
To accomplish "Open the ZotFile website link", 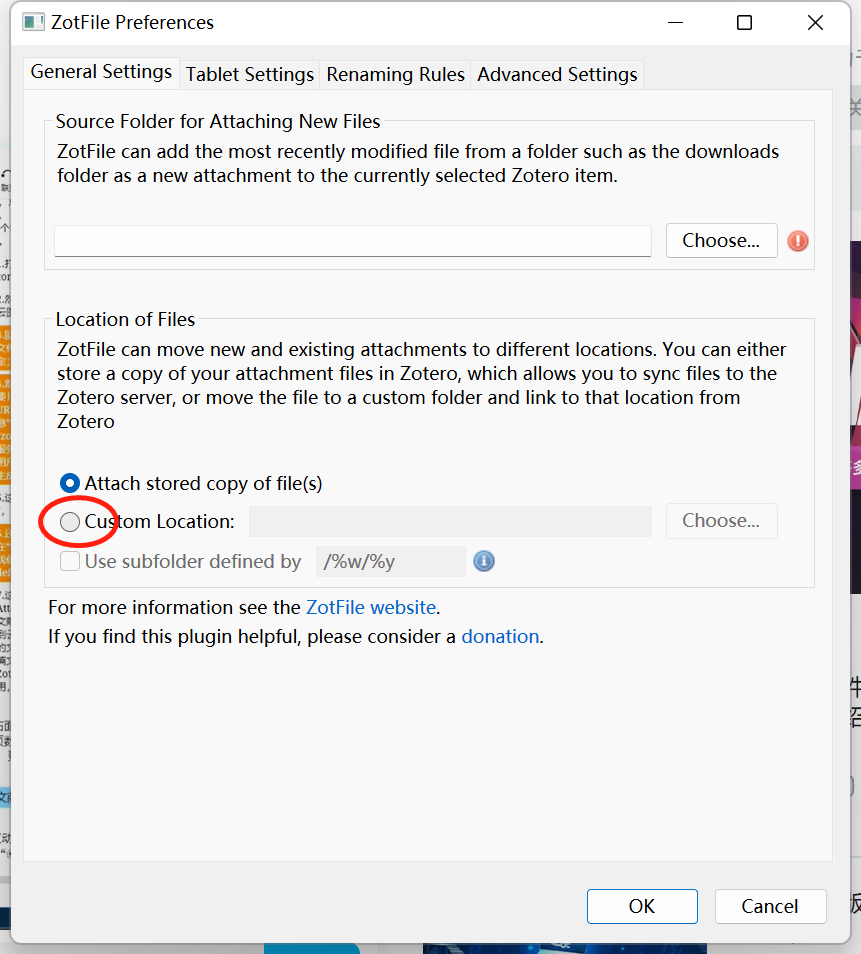I will click(371, 607).
